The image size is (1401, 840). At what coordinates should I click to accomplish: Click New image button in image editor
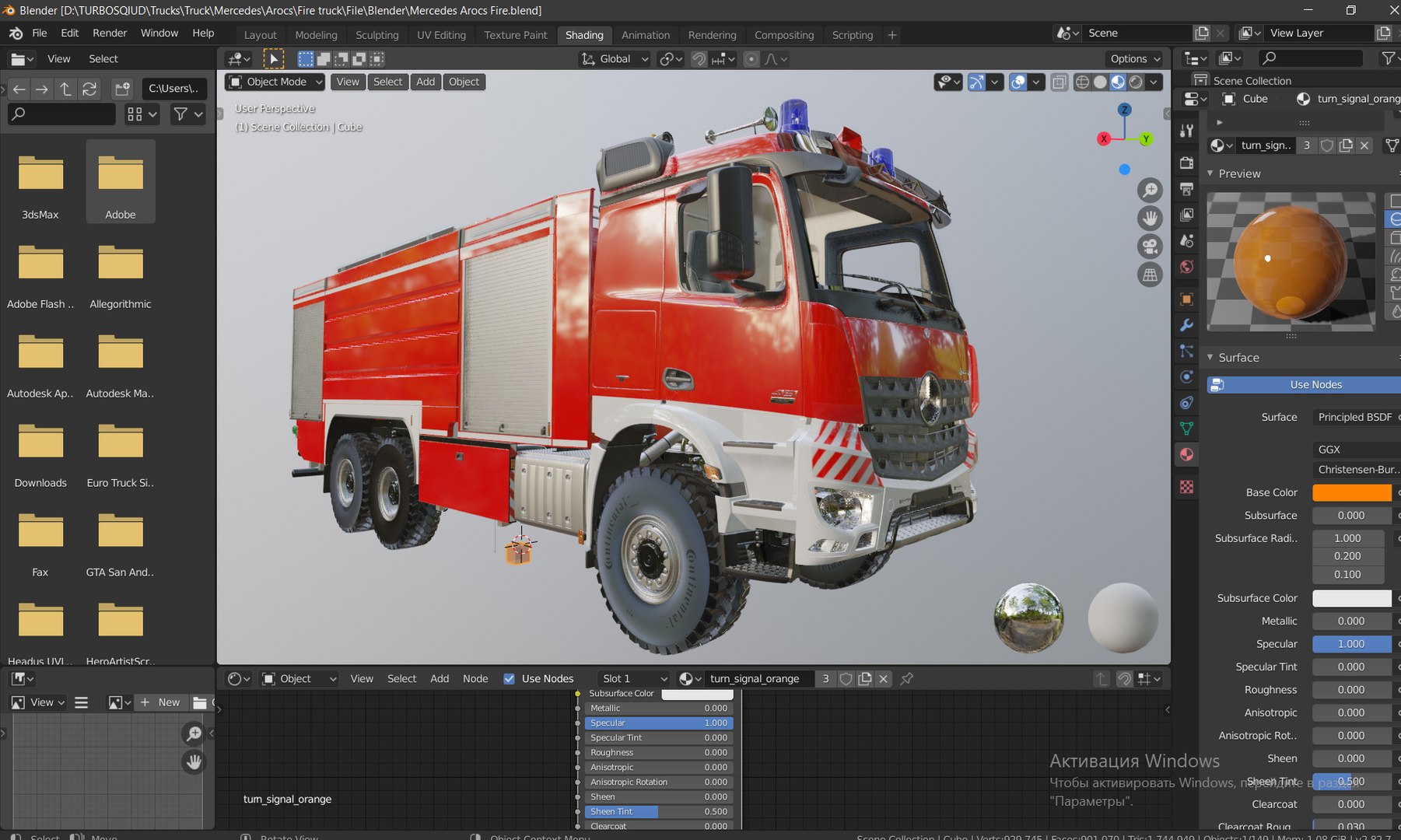161,702
